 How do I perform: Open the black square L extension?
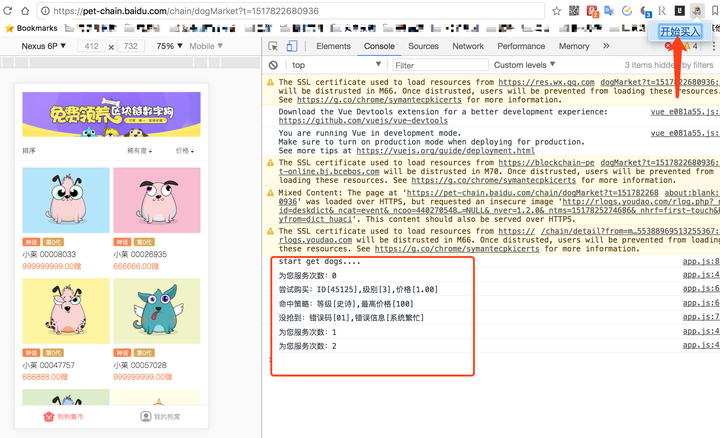(x=680, y=11)
